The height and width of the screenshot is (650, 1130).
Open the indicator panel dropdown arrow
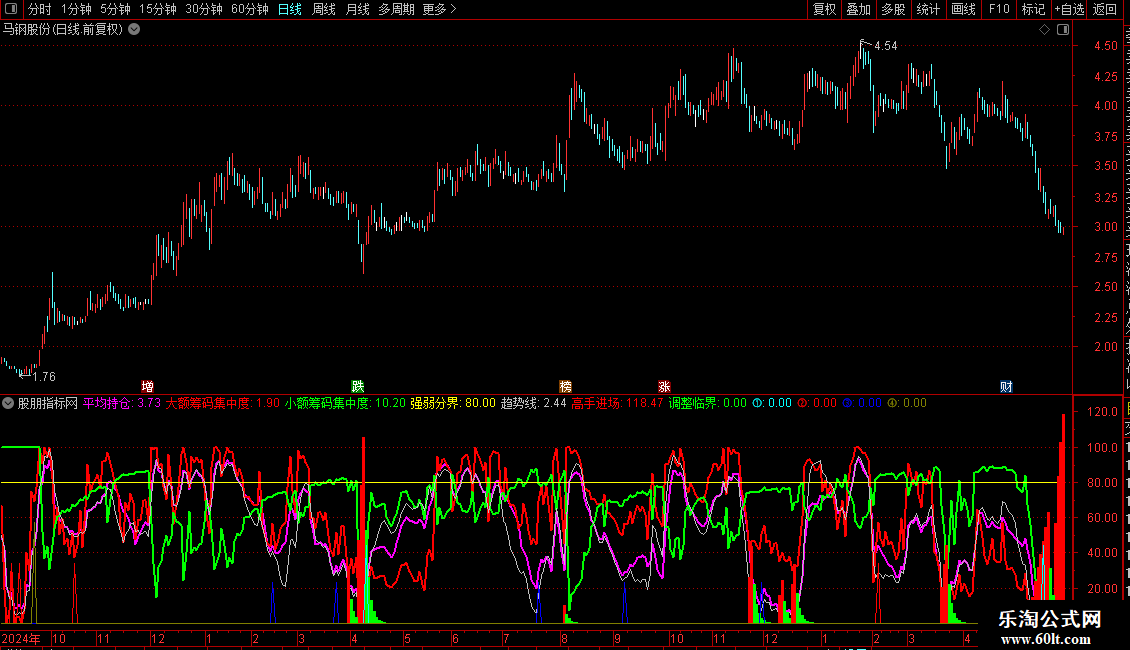point(8,404)
